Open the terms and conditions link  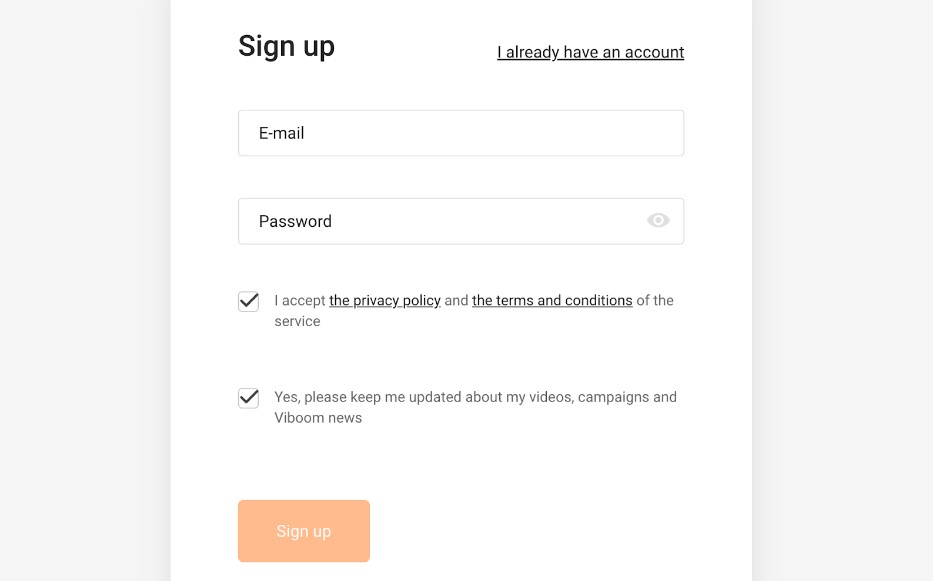click(552, 300)
